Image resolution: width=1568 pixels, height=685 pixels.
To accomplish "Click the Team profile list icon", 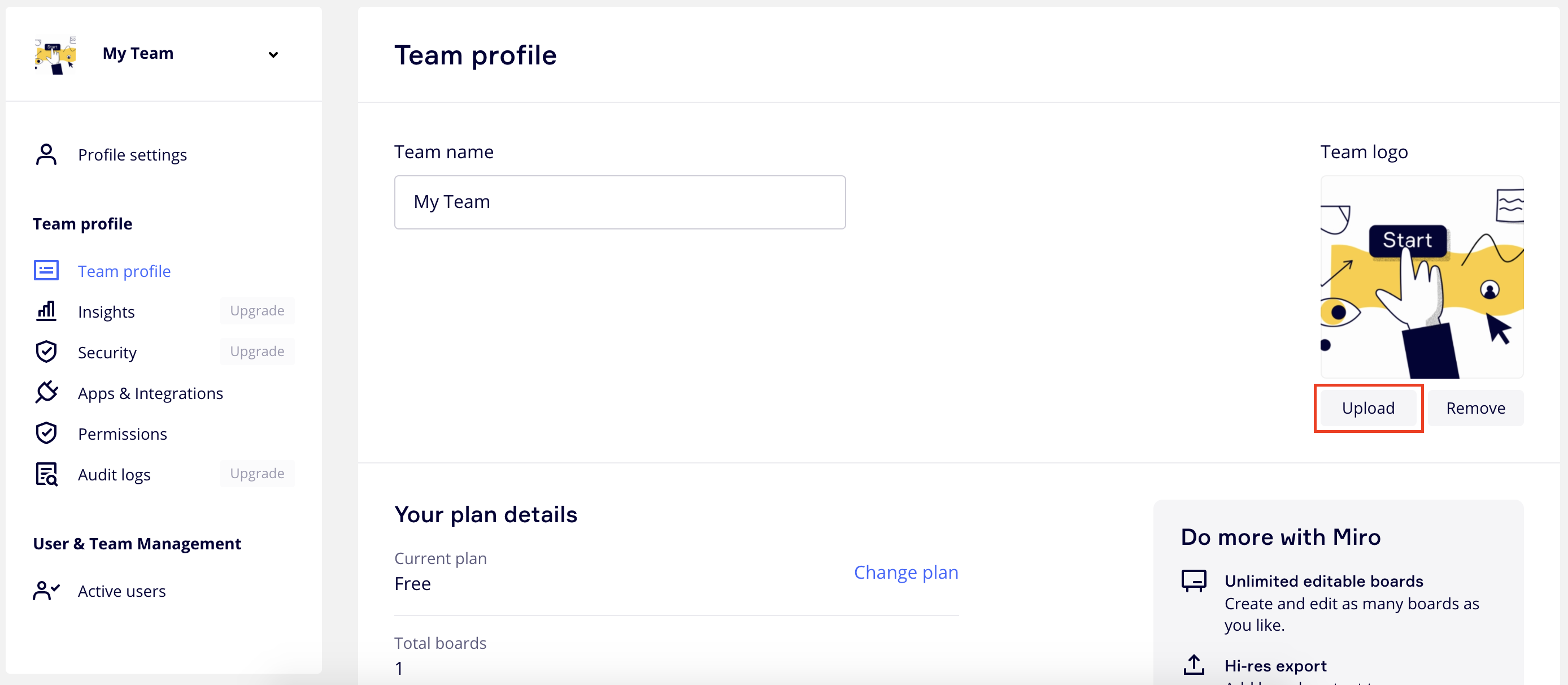I will (x=46, y=270).
